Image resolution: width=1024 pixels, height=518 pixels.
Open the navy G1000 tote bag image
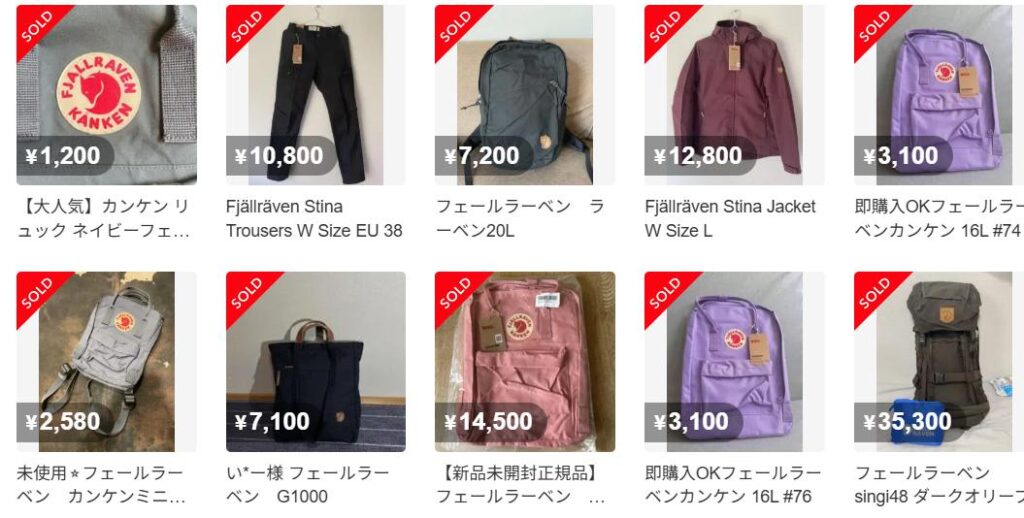coord(315,361)
